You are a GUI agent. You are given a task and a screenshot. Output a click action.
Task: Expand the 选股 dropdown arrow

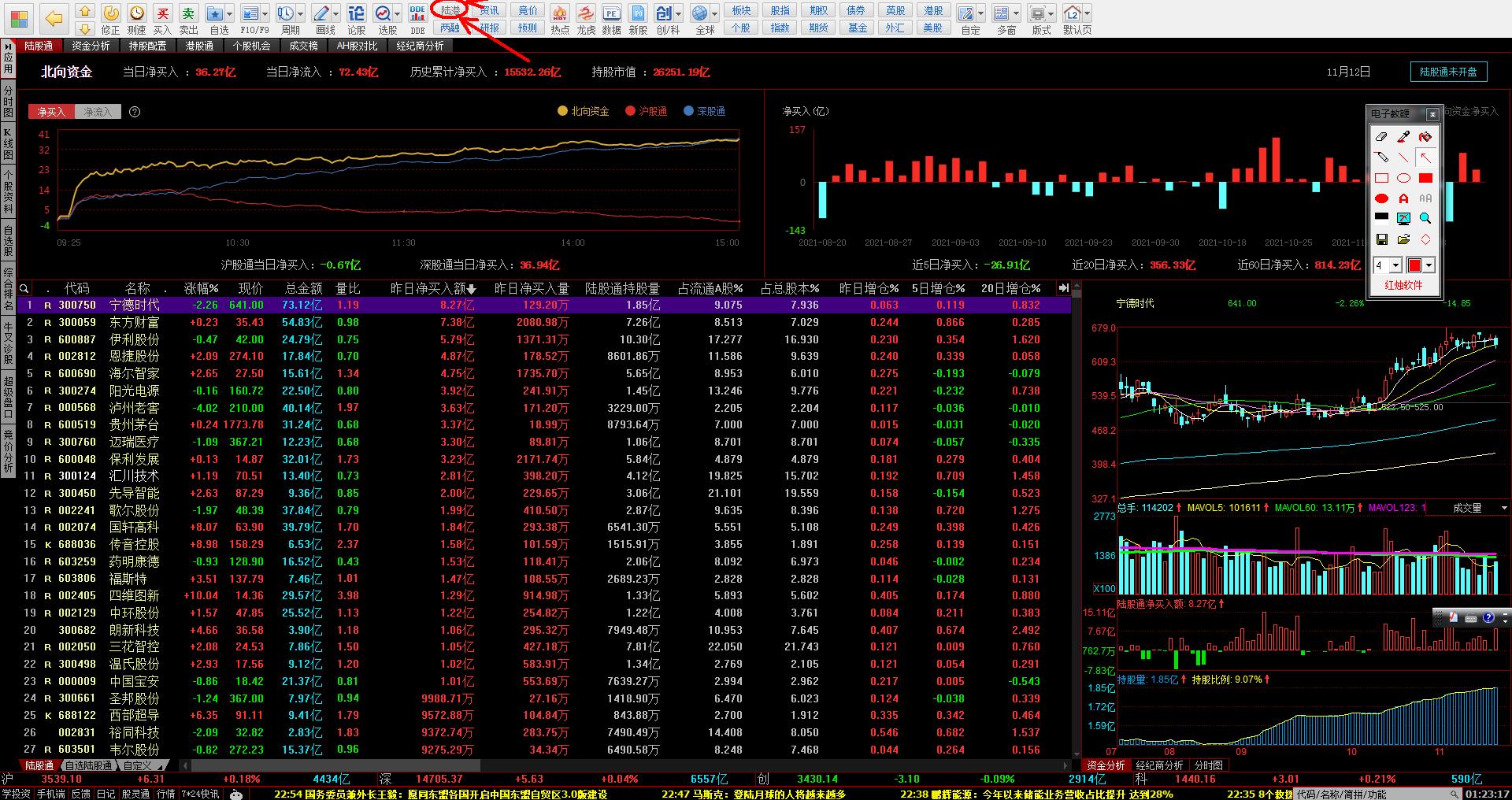point(398,14)
